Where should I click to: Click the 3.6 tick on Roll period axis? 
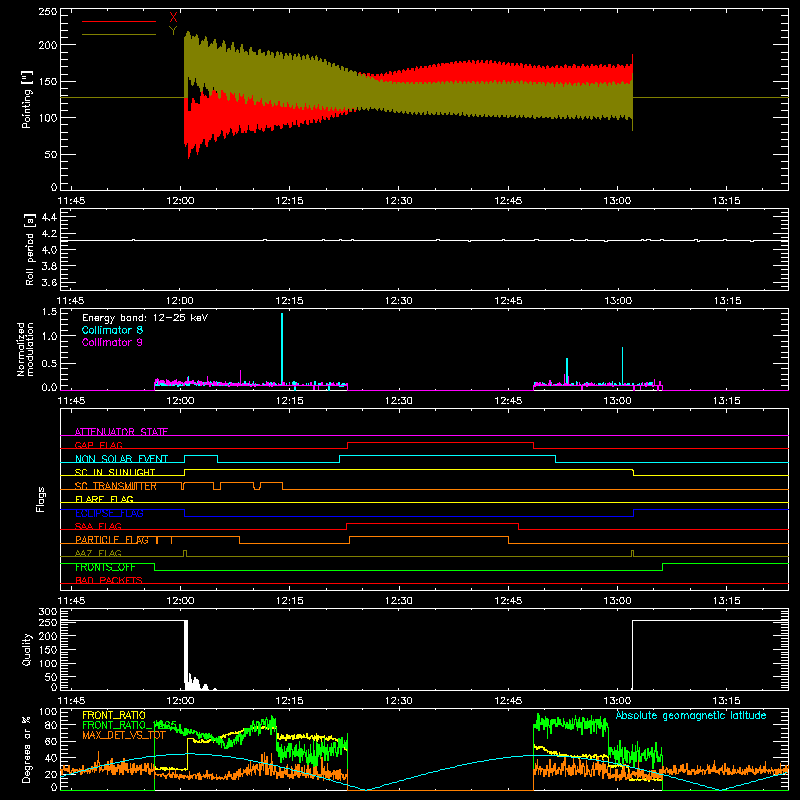(x=49, y=282)
